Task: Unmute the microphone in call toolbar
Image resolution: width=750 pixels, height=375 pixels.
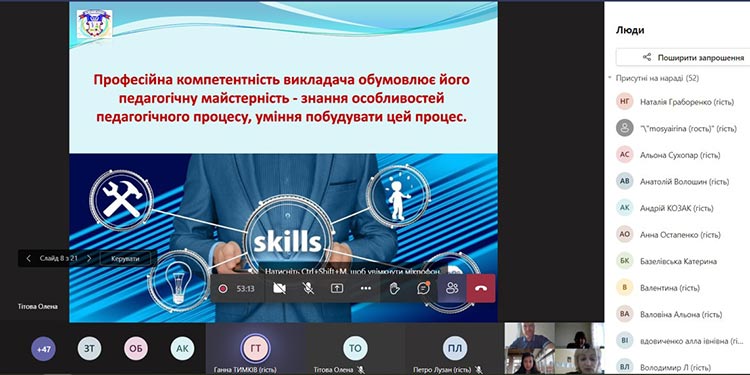Action: tap(309, 288)
